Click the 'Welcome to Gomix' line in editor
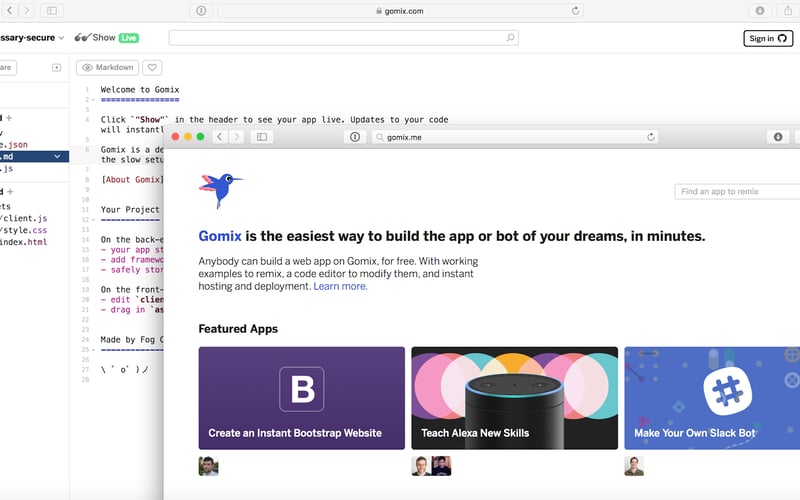800x500 pixels. (140, 89)
